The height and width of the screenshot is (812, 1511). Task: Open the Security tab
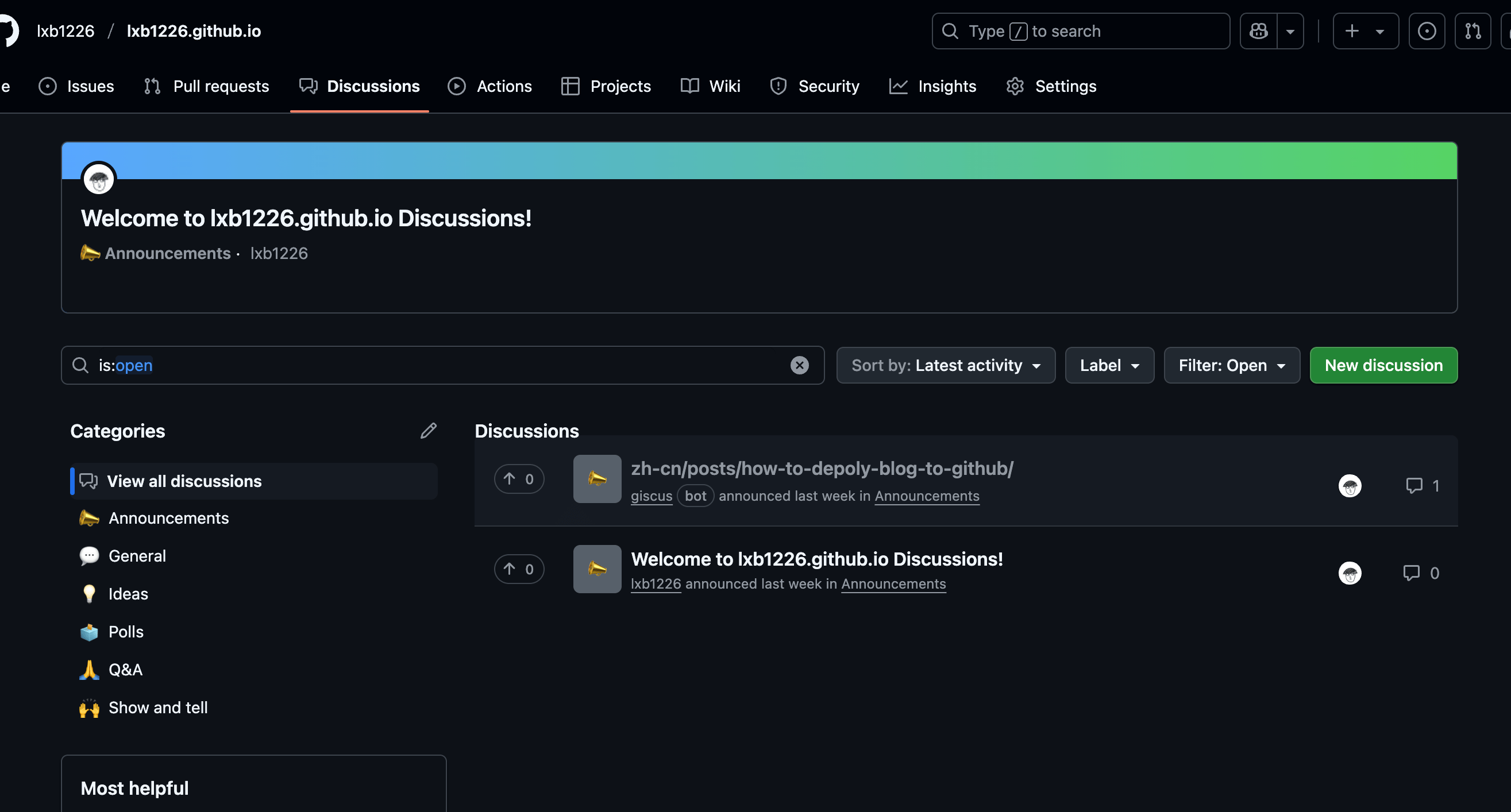click(x=814, y=86)
